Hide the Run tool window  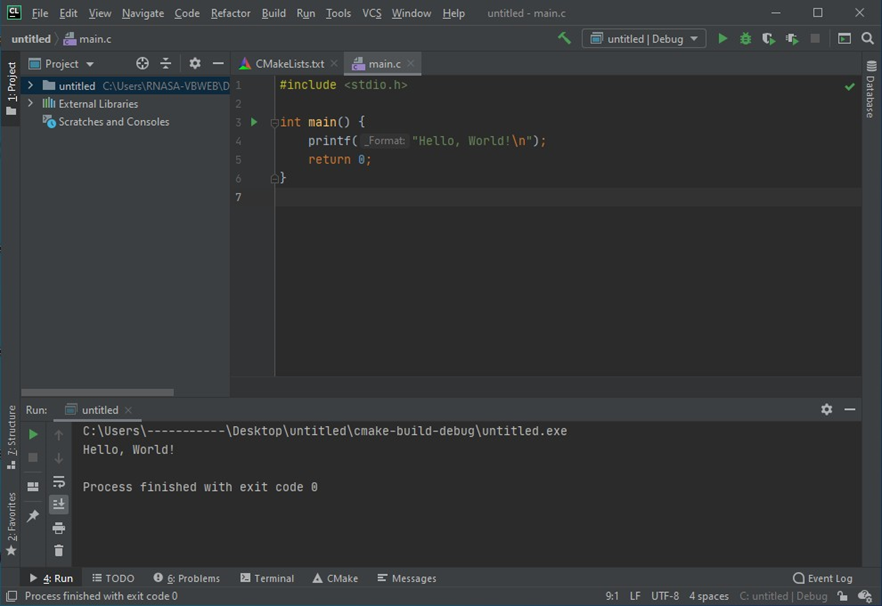850,409
